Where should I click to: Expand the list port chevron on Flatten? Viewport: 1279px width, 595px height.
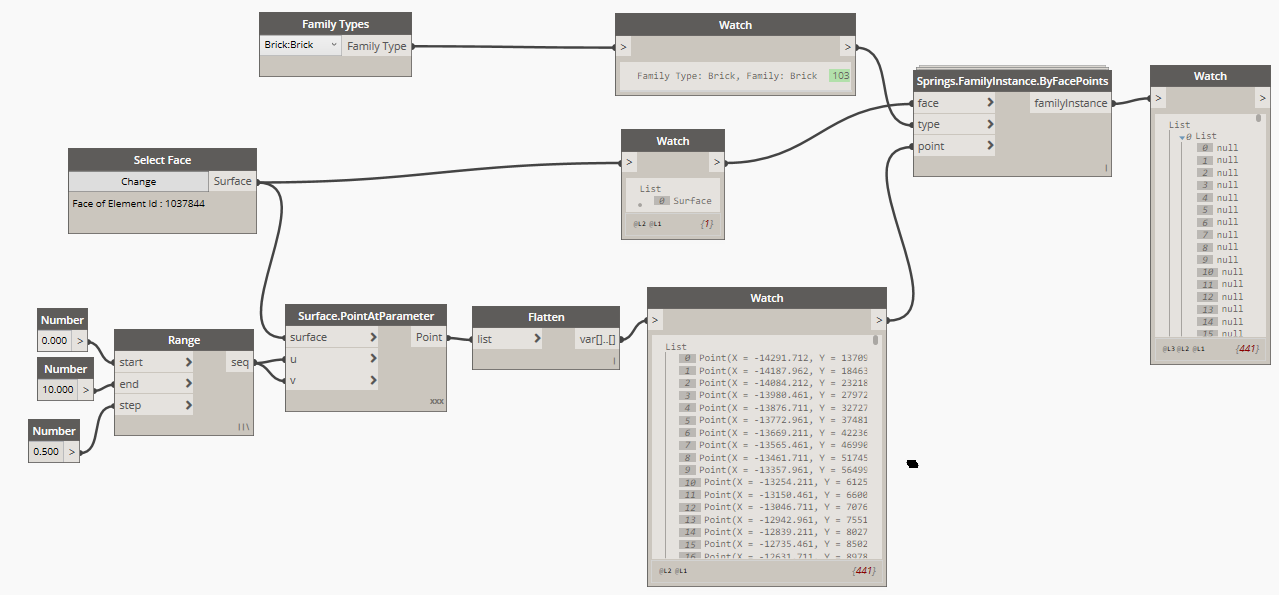[x=536, y=339]
